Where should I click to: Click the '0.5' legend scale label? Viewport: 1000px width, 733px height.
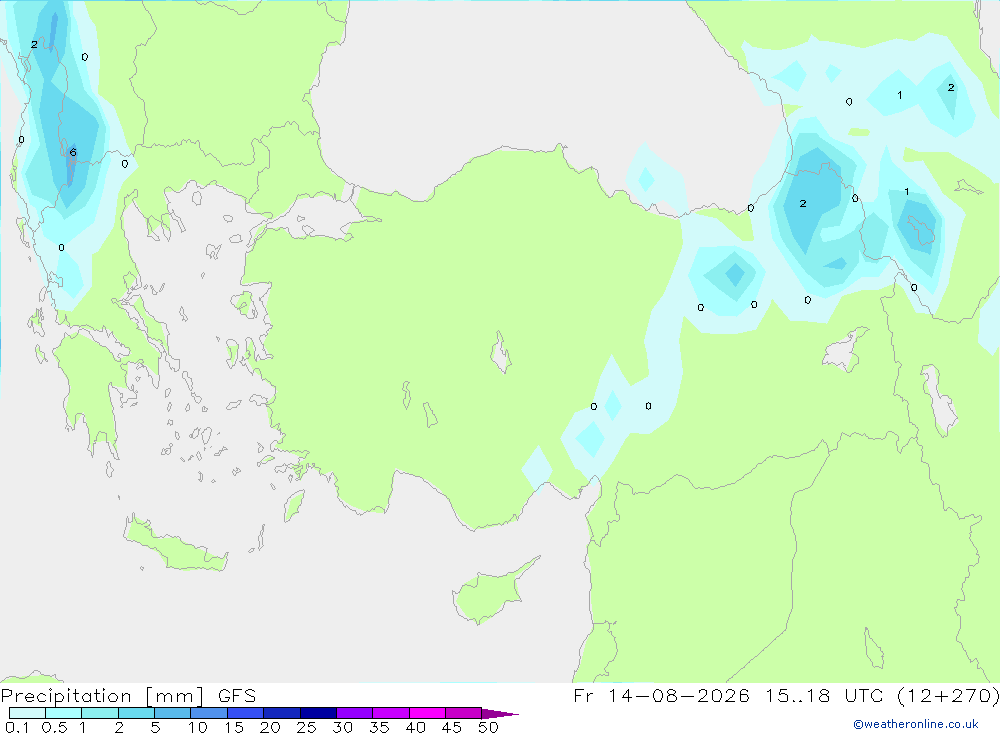click(54, 727)
